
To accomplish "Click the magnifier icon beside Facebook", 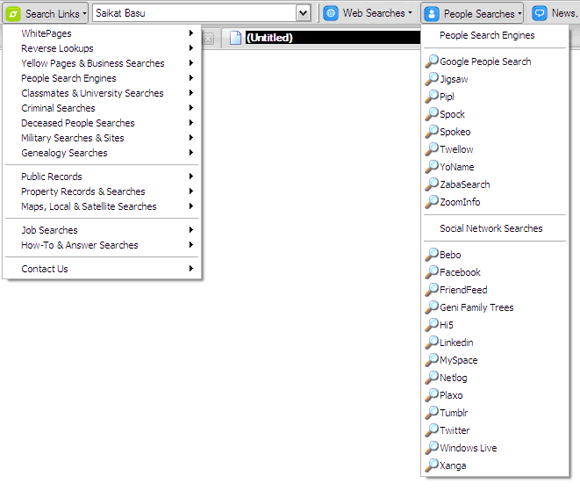I will (431, 272).
